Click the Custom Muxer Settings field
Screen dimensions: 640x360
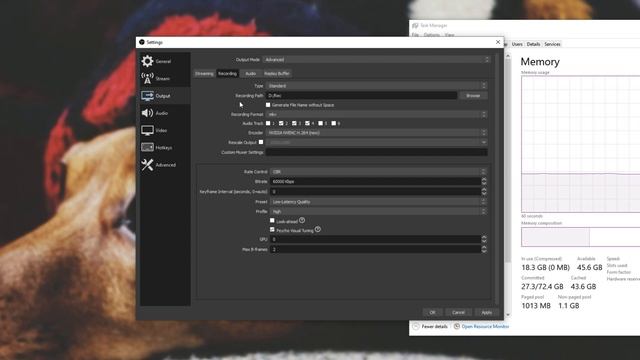coord(376,152)
